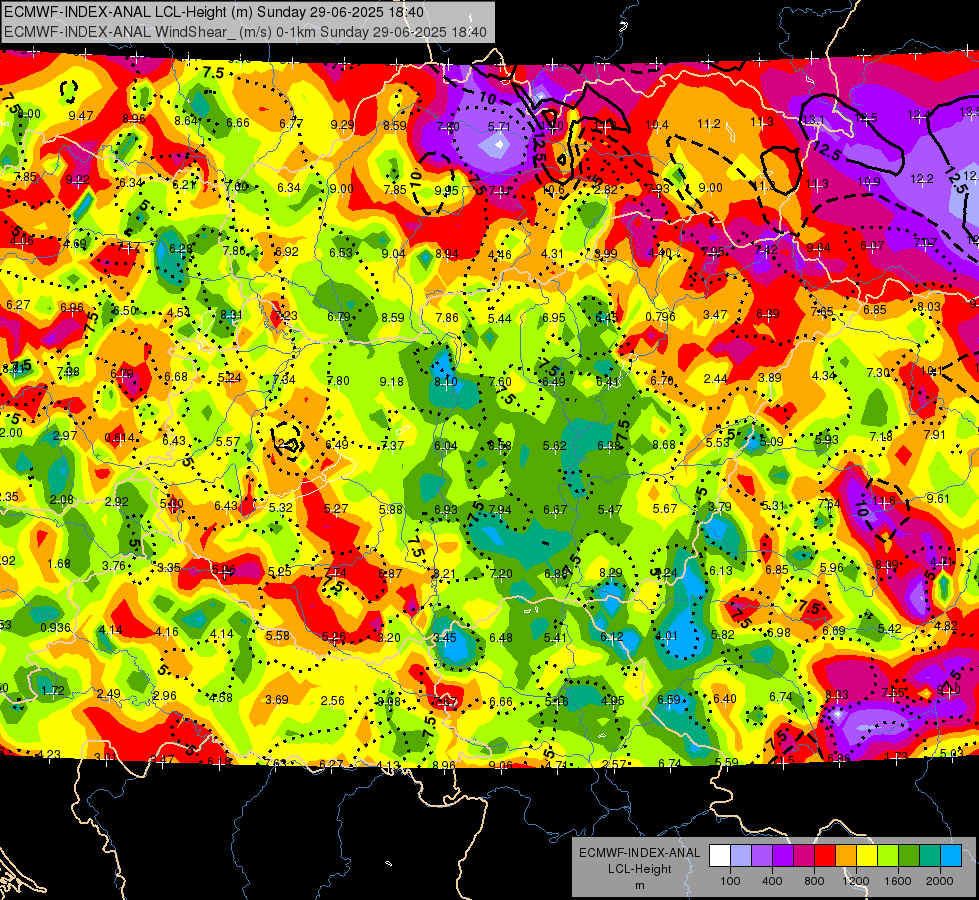Click the lime yellow-green legend swatch

(x=888, y=856)
